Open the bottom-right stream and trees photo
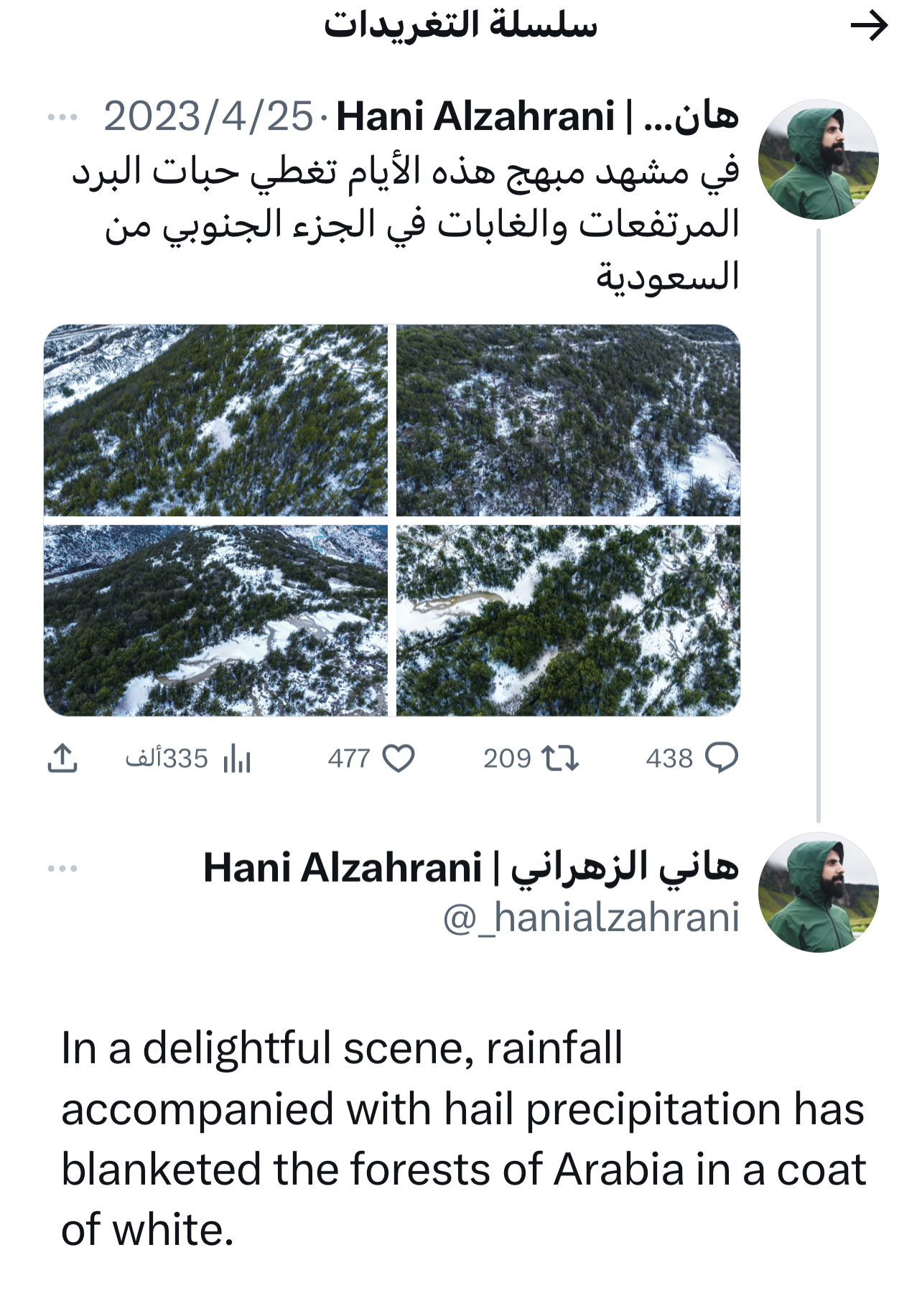 pos(568,620)
